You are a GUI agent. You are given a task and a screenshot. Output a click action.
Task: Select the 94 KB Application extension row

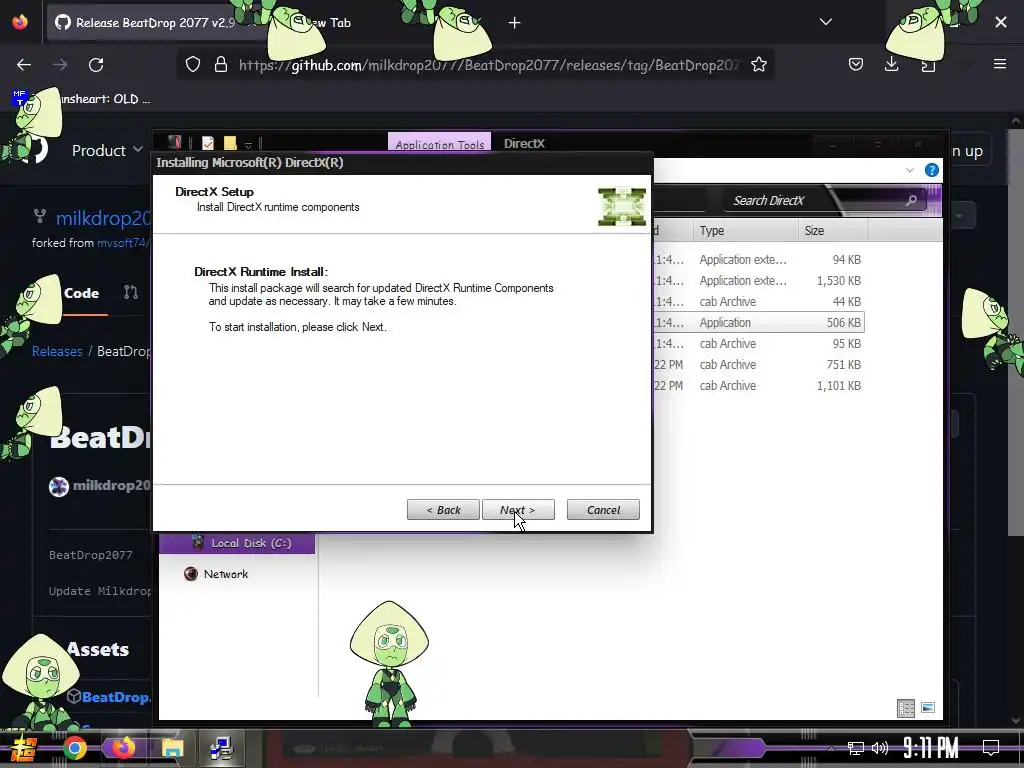click(759, 260)
